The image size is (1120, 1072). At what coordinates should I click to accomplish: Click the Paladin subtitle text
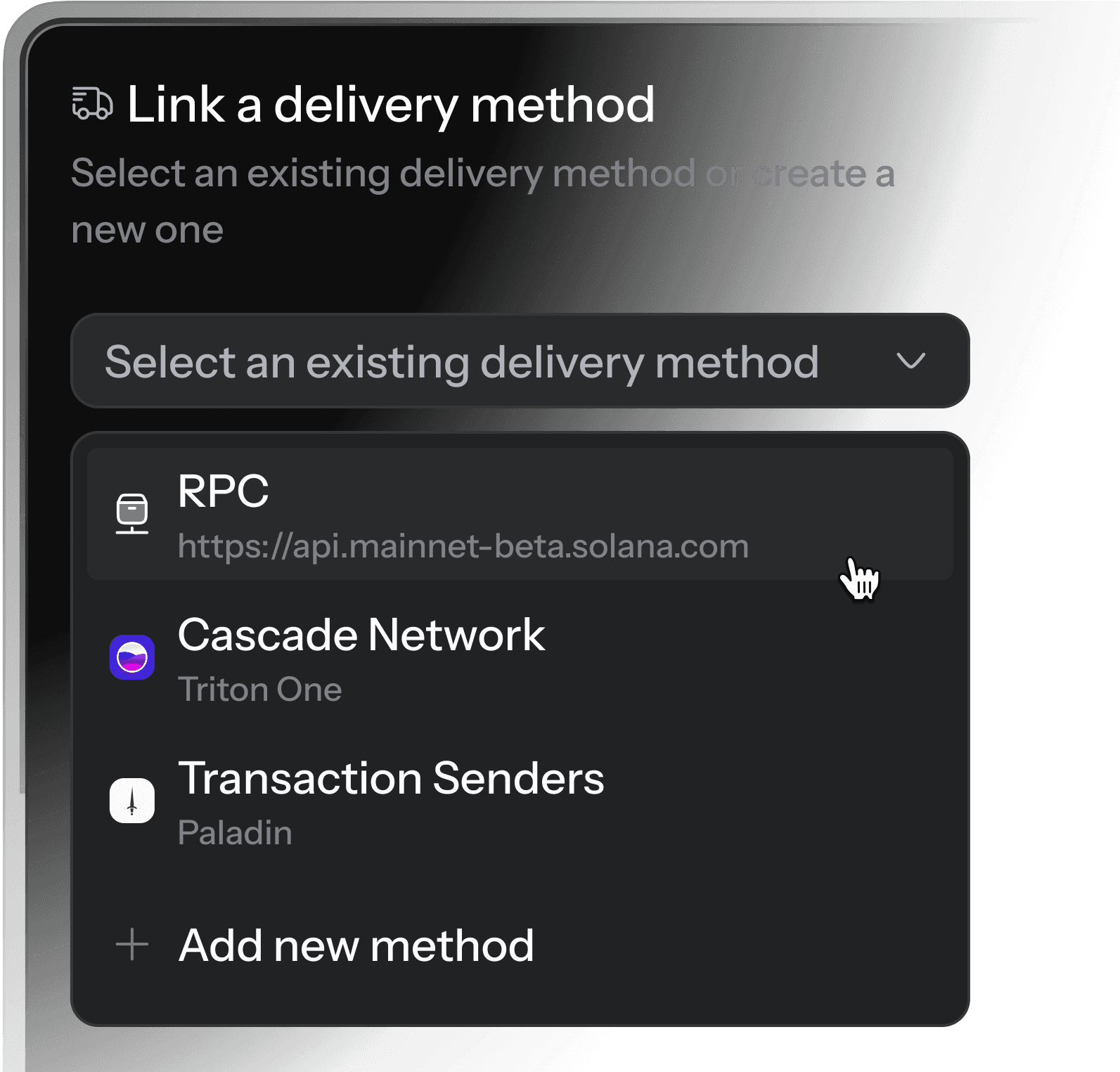[x=235, y=833]
